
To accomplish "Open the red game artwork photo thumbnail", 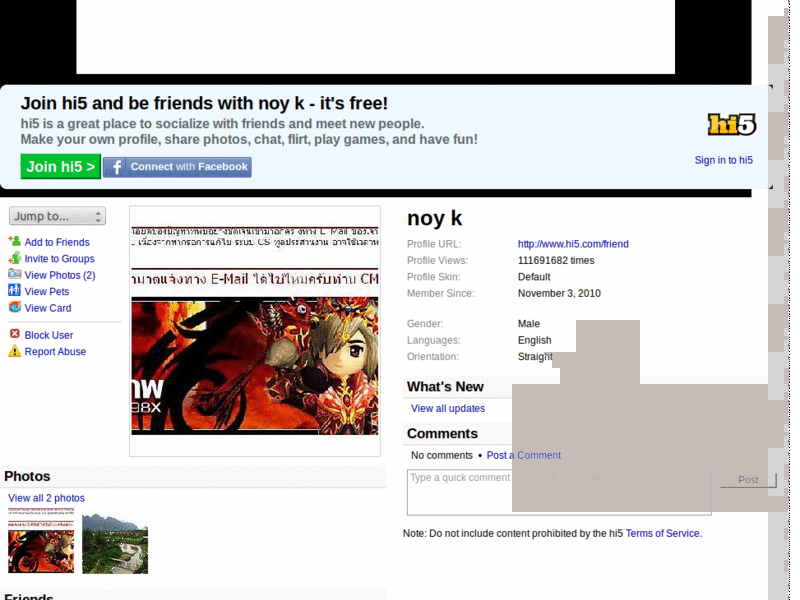I will point(41,540).
